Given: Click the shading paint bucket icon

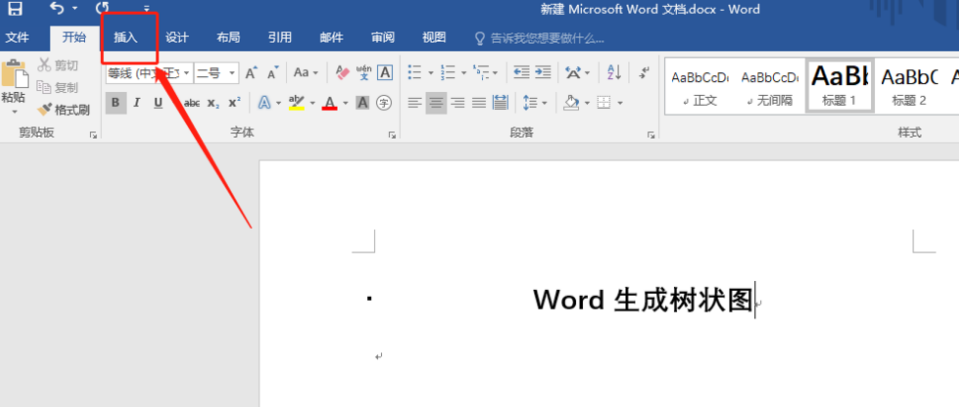Looking at the screenshot, I should click(571, 103).
